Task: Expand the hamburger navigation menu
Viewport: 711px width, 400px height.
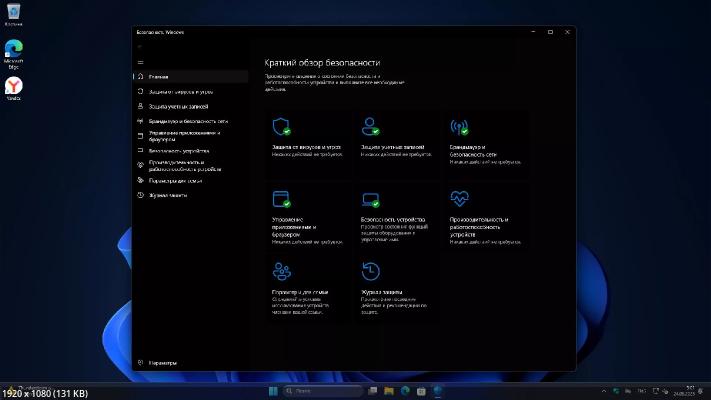Action: (x=140, y=61)
